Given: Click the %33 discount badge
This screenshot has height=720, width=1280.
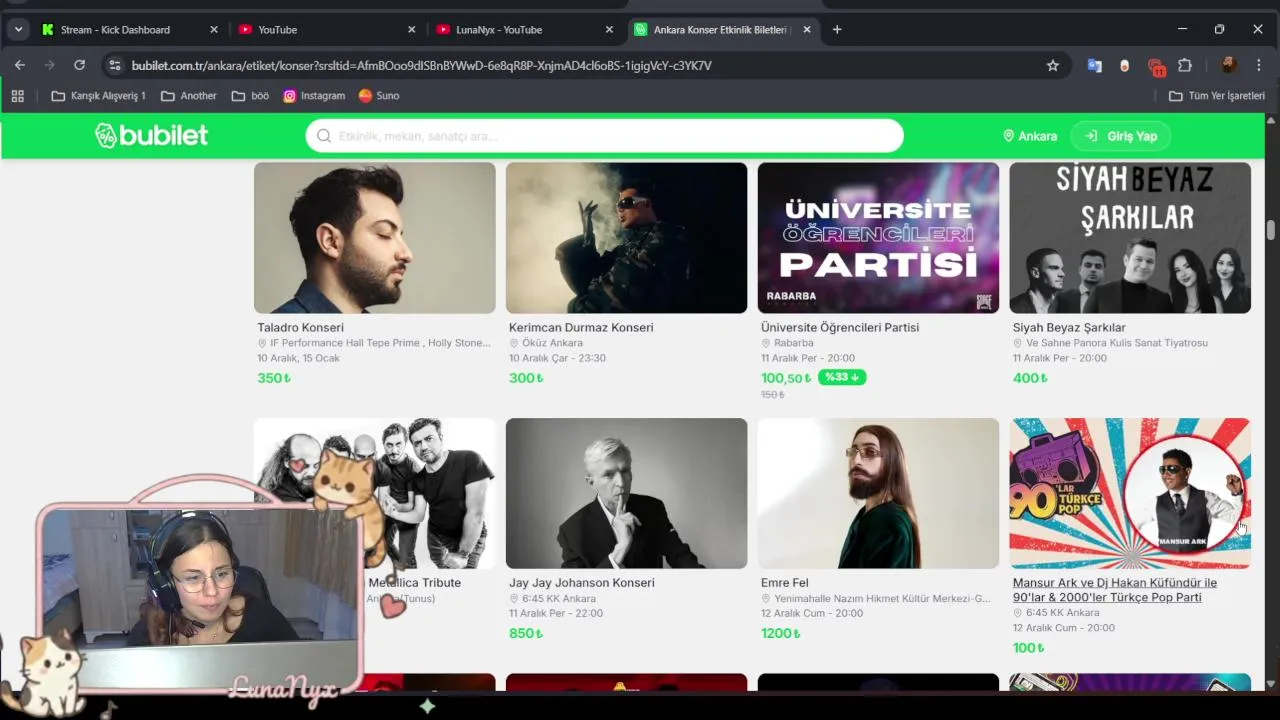Looking at the screenshot, I should click(842, 377).
